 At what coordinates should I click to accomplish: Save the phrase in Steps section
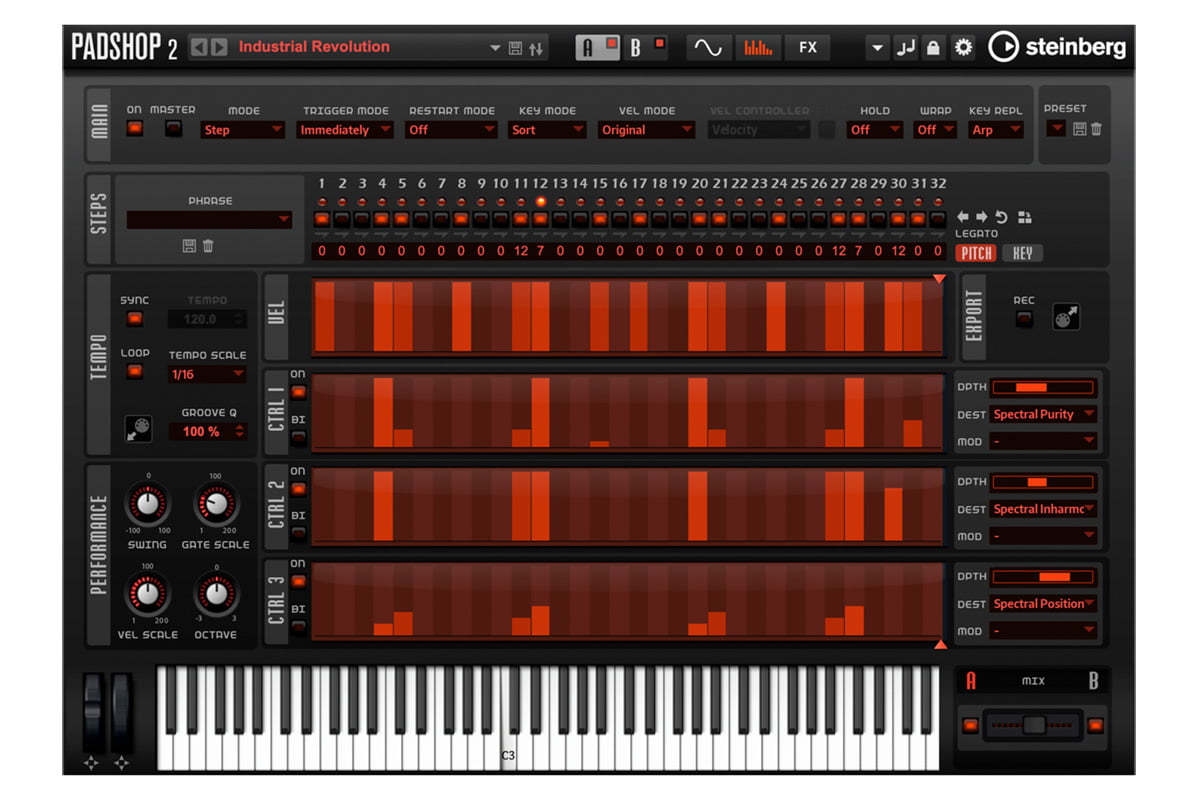[190, 246]
